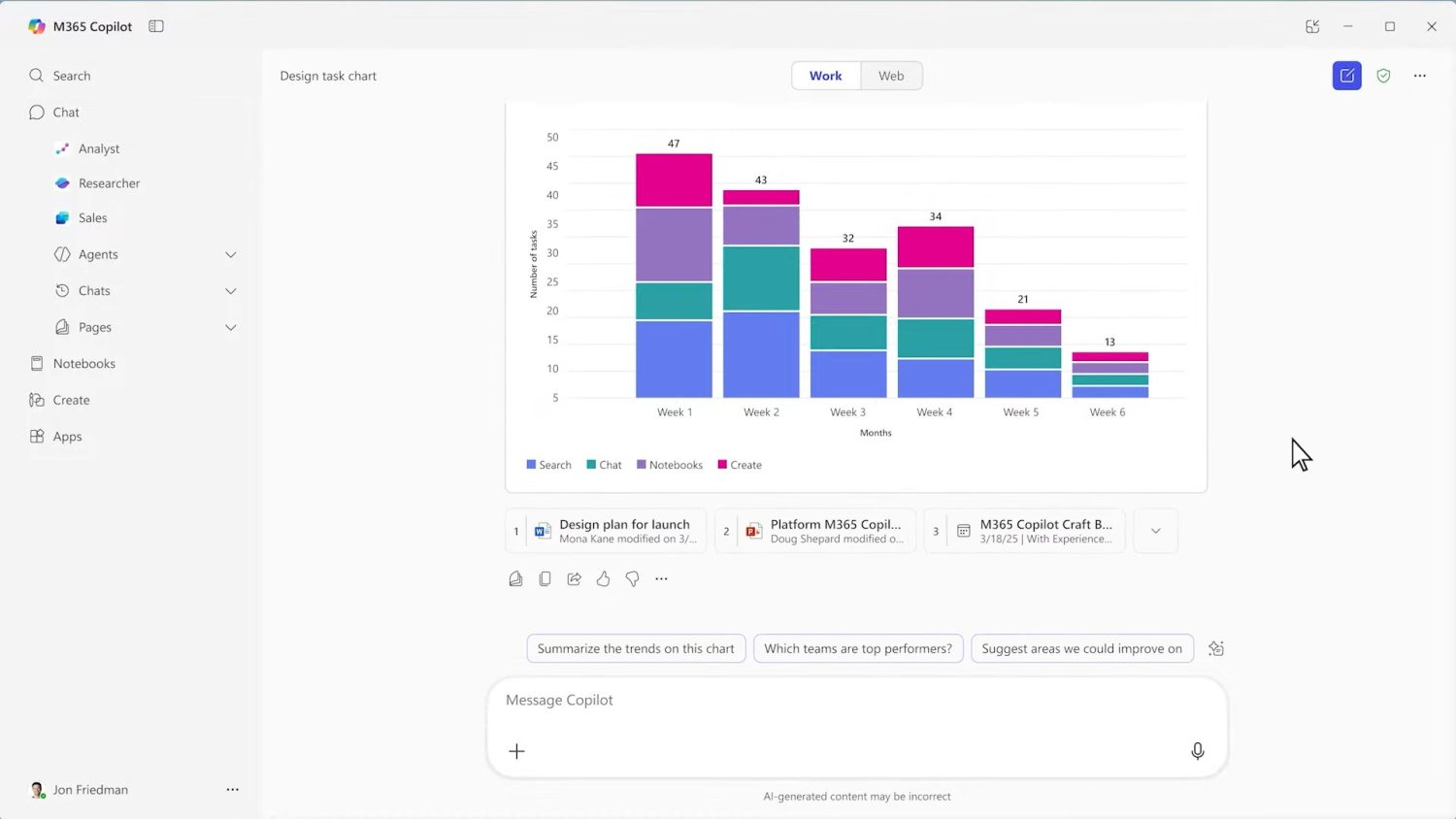Click the pop-out window icon in title bar
The width and height of the screenshot is (1456, 819).
[1312, 26]
